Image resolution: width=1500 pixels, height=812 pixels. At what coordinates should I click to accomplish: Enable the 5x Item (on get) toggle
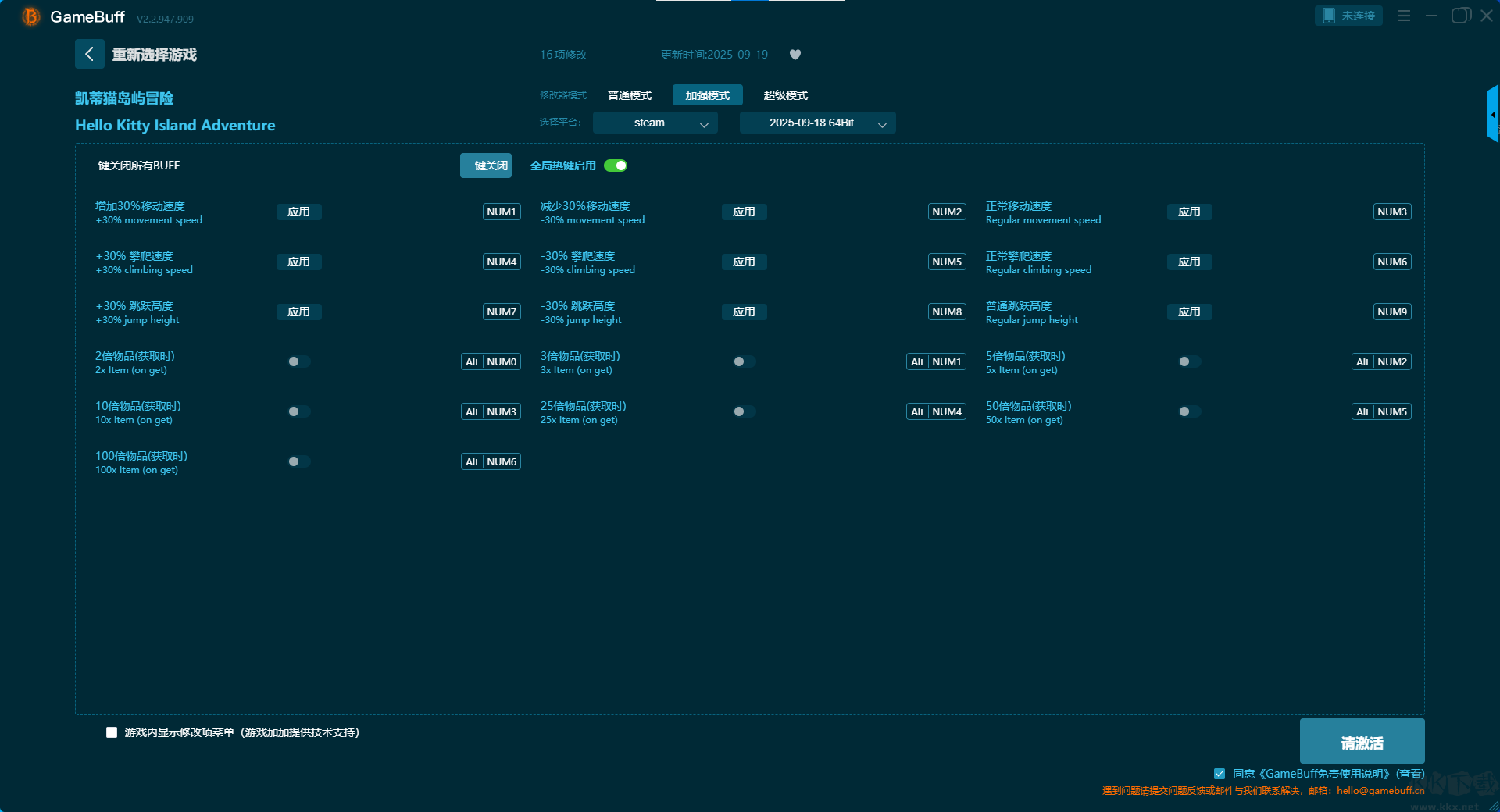tap(1190, 361)
